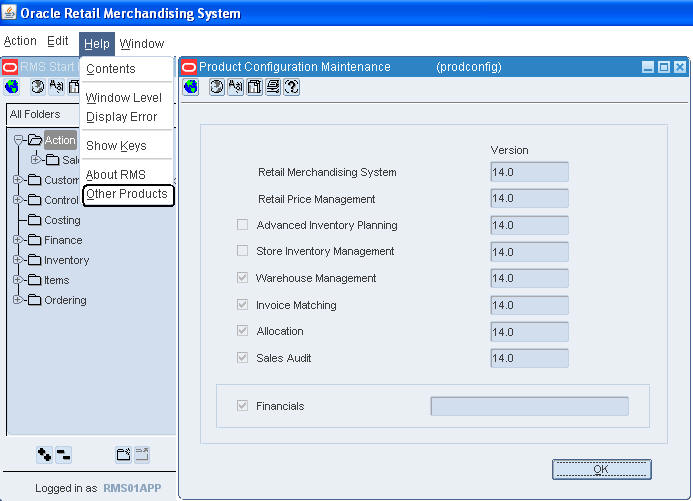Click the expand all plus icon below folder tree
Screen dimensions: 693x501
tap(44, 454)
